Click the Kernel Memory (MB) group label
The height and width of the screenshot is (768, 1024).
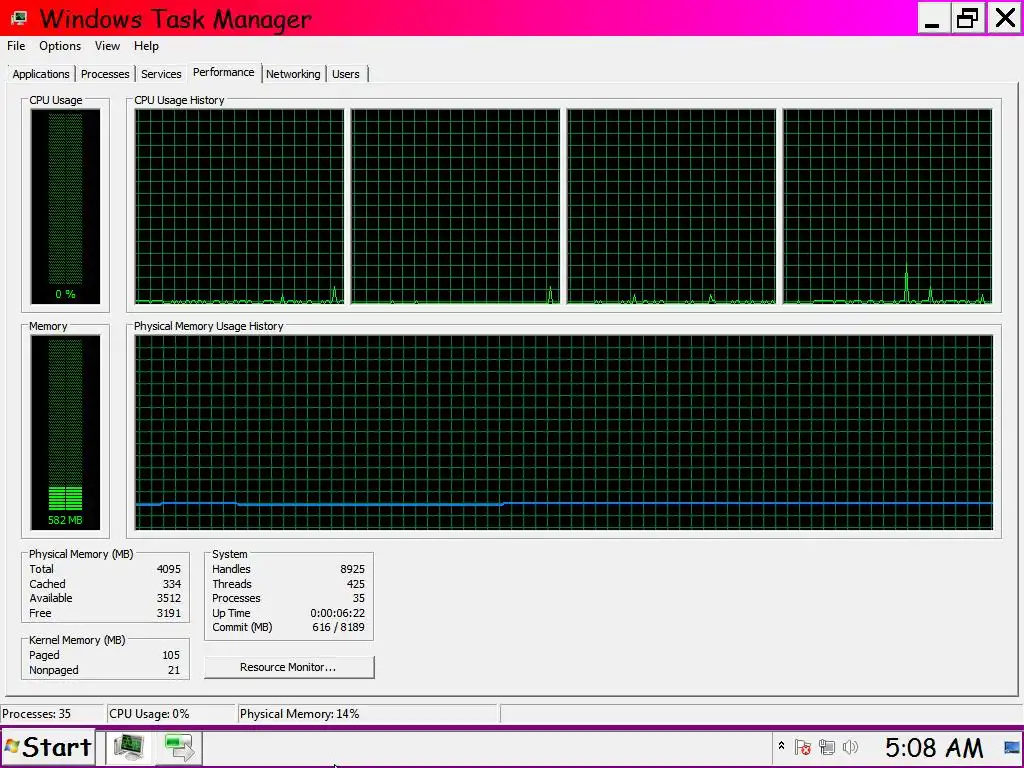(77, 640)
